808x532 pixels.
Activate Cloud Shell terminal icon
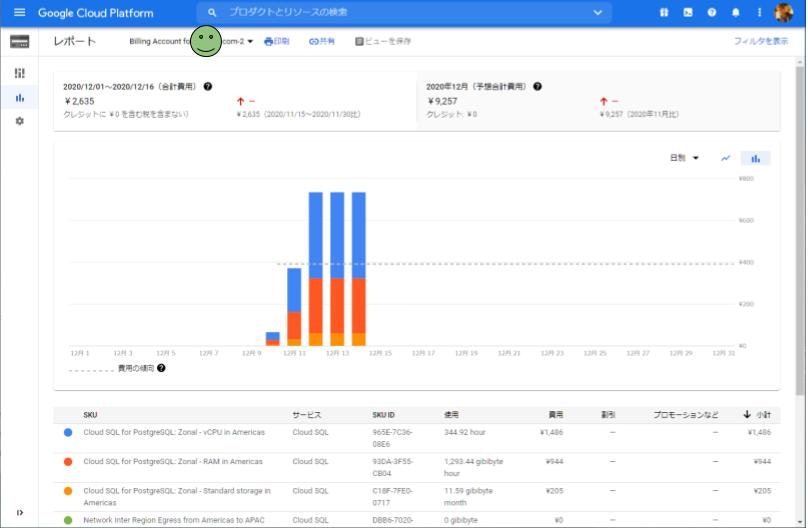688,12
